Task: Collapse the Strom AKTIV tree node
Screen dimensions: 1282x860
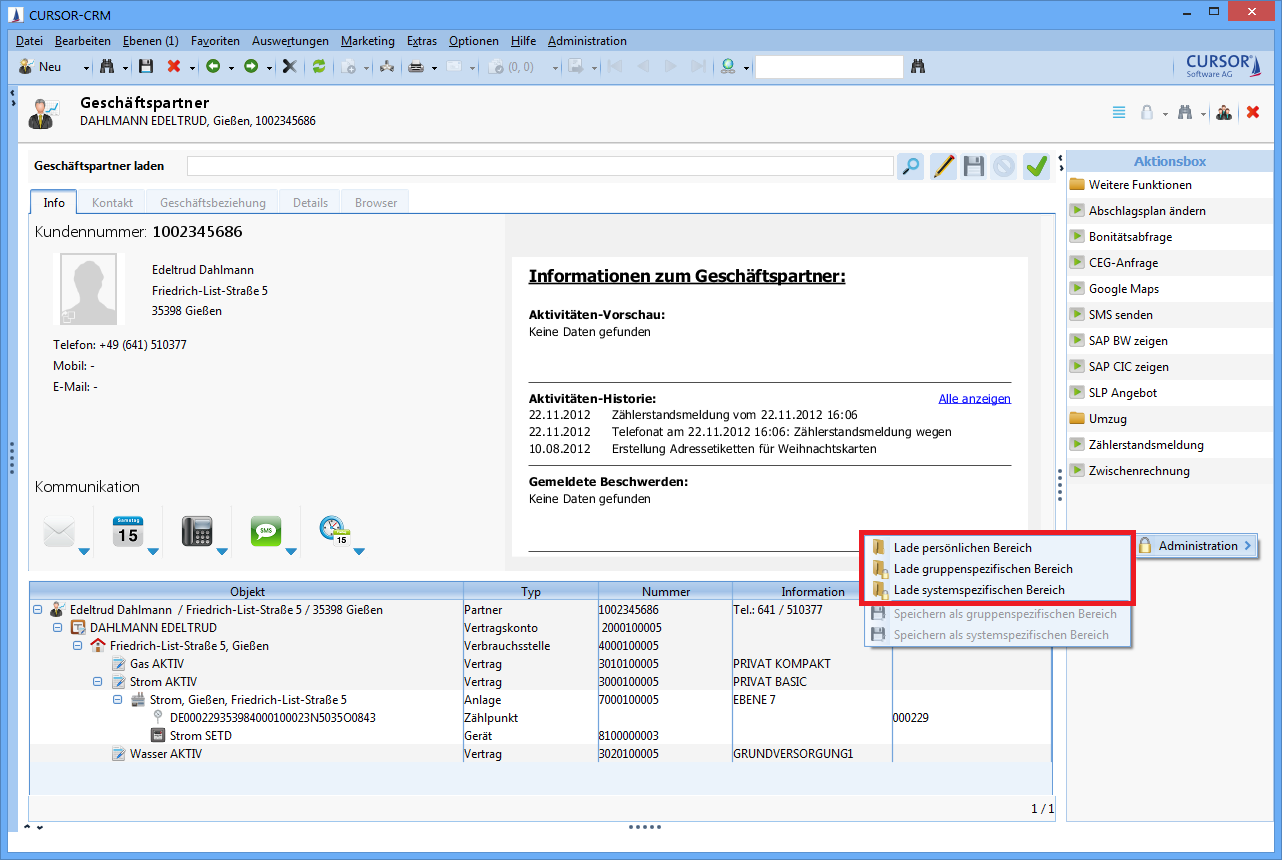Action: (x=98, y=682)
